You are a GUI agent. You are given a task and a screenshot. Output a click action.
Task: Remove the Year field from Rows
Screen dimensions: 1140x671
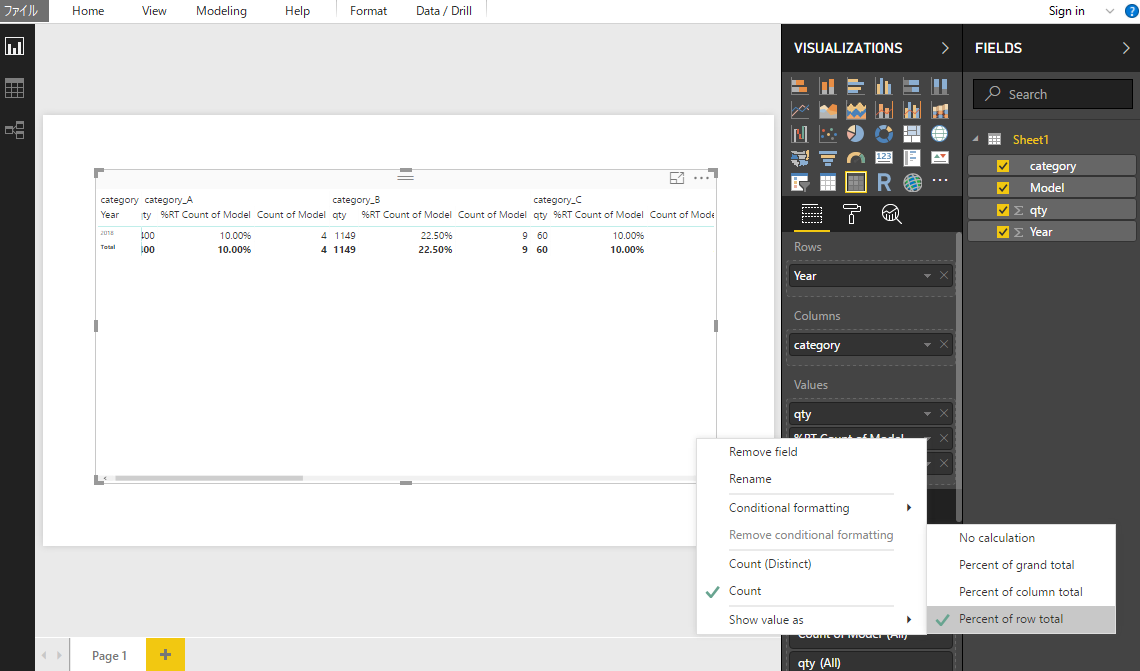944,276
